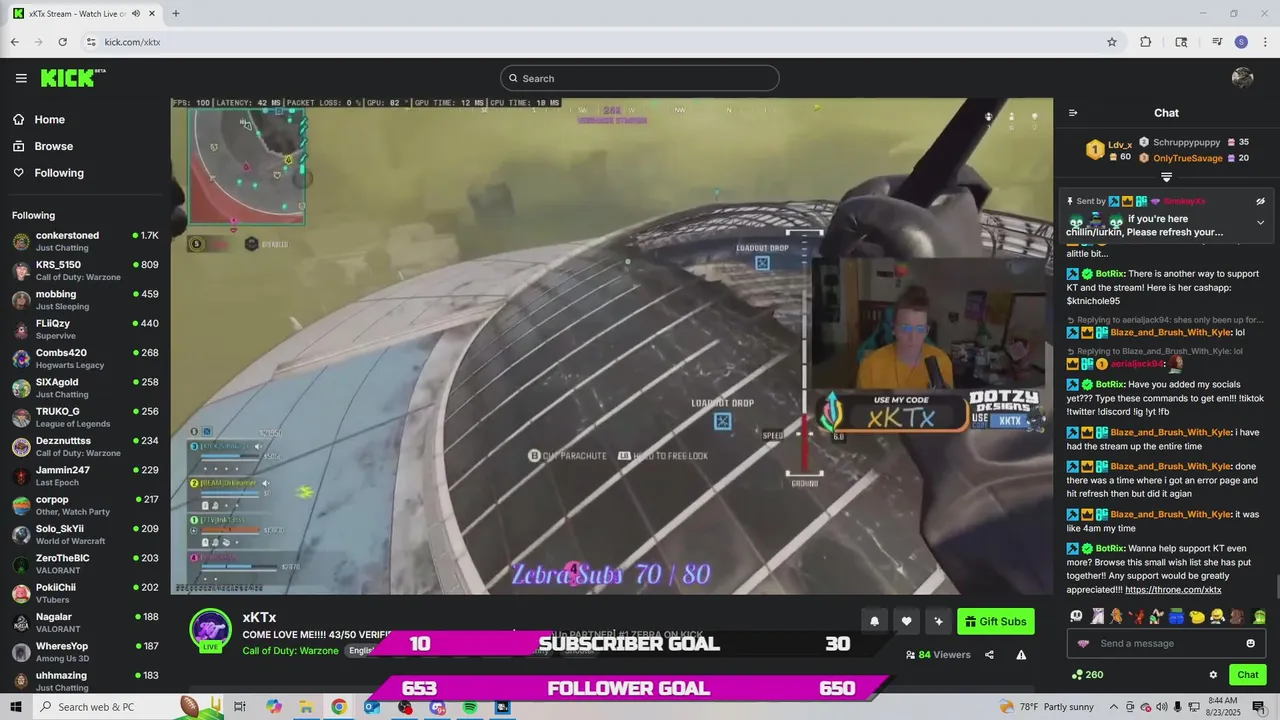
Task: Send message with green Chat button
Action: (1248, 675)
